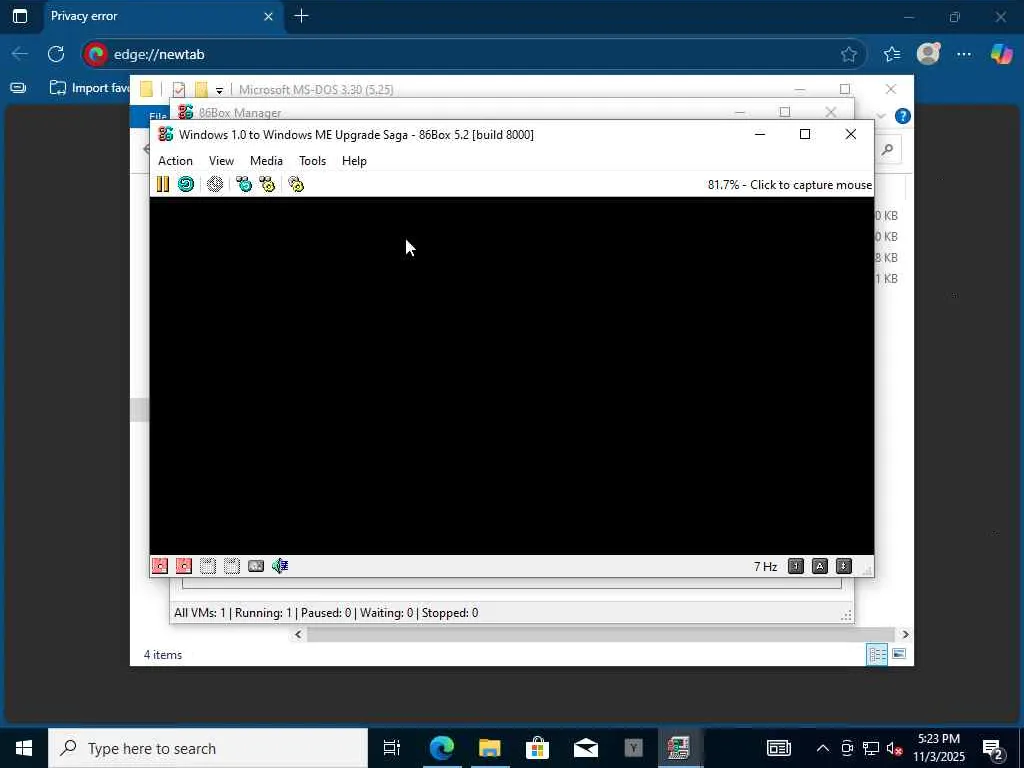Click the taskbar 'Type here to search' box

click(208, 748)
